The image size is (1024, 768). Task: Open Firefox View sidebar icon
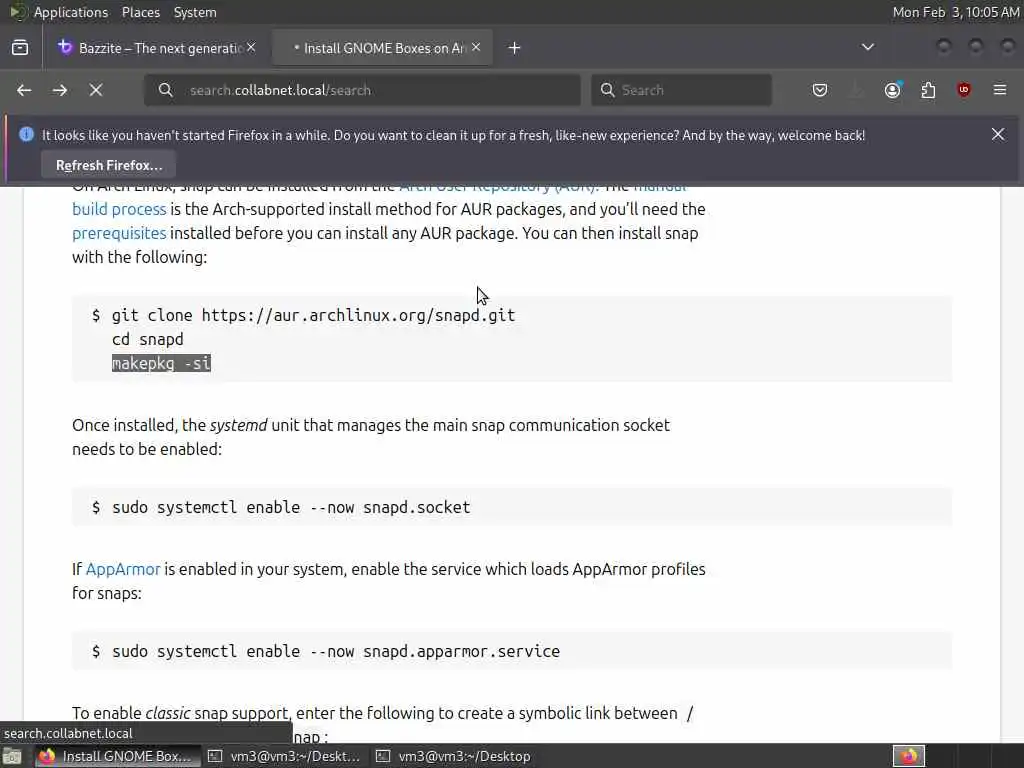(20, 48)
